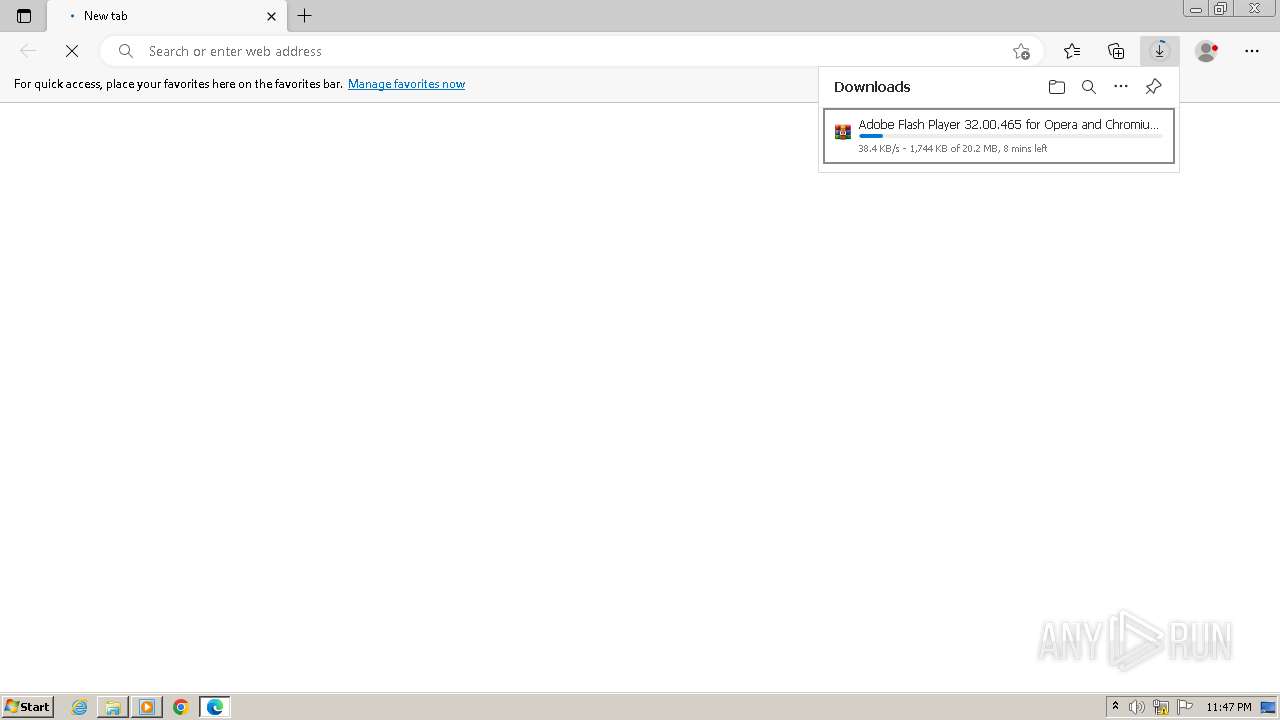Click the back navigation arrow
This screenshot has height=720, width=1280.
[28, 51]
